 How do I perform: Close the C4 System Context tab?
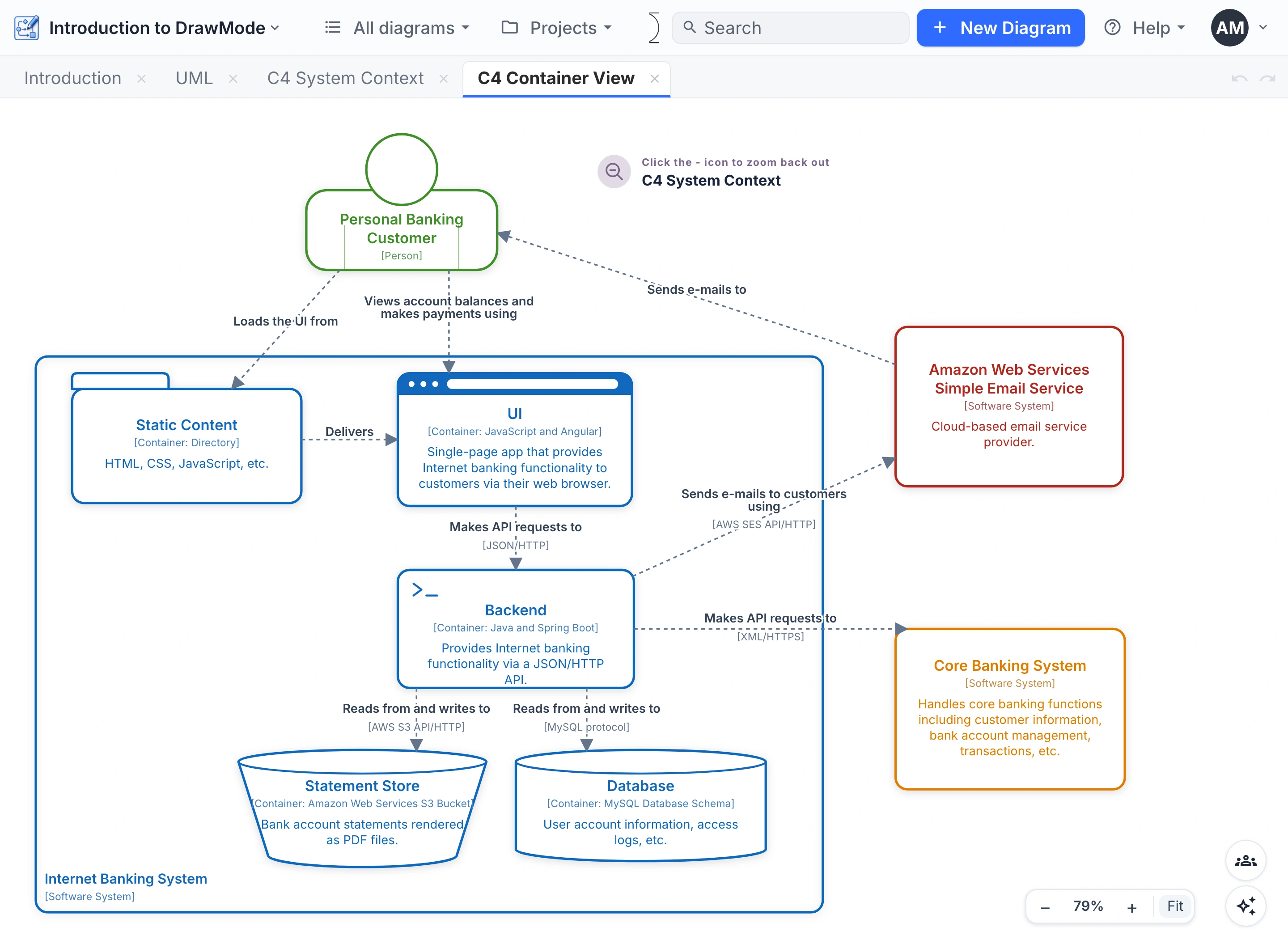pyautogui.click(x=444, y=79)
